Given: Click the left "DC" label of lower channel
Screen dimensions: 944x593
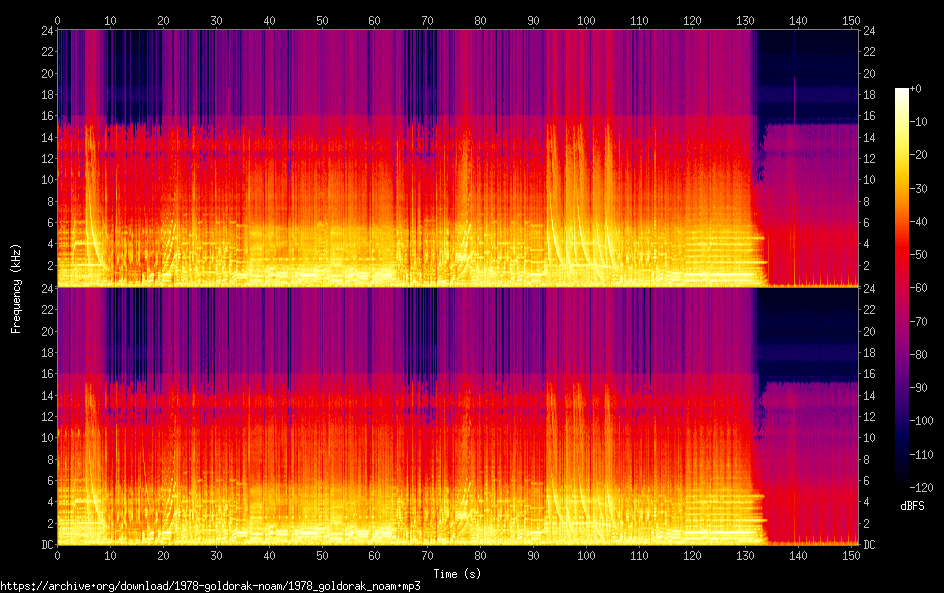Looking at the screenshot, I should coord(47,545).
